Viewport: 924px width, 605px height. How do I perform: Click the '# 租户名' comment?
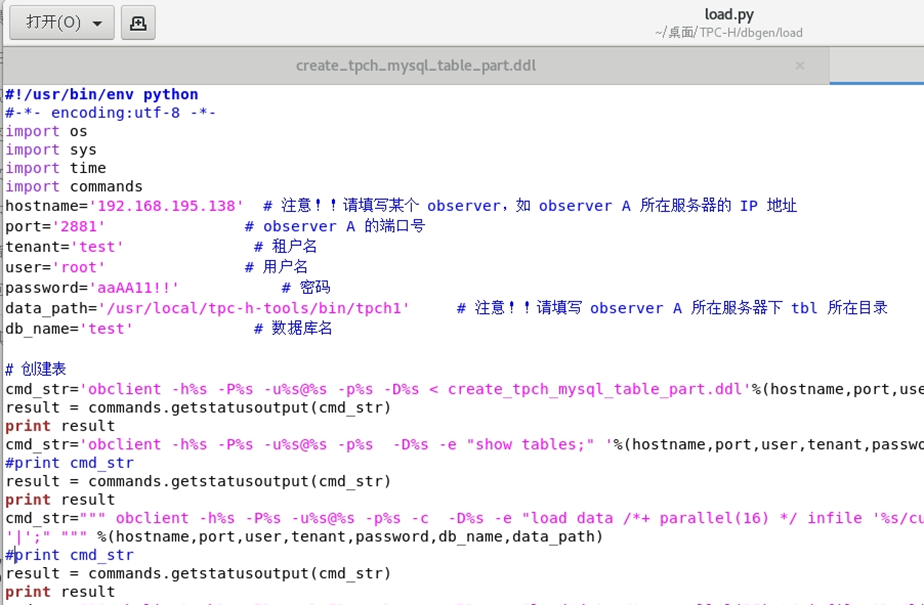tap(286, 247)
